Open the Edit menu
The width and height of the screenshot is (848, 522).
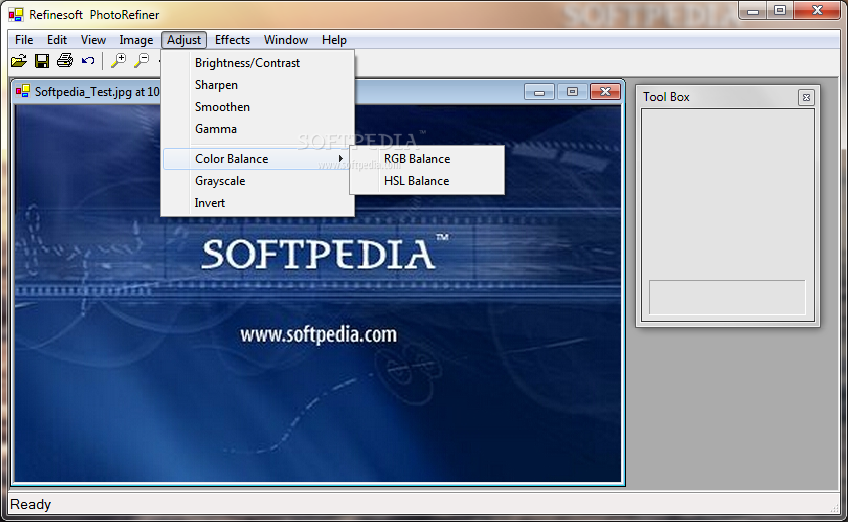[x=57, y=40]
